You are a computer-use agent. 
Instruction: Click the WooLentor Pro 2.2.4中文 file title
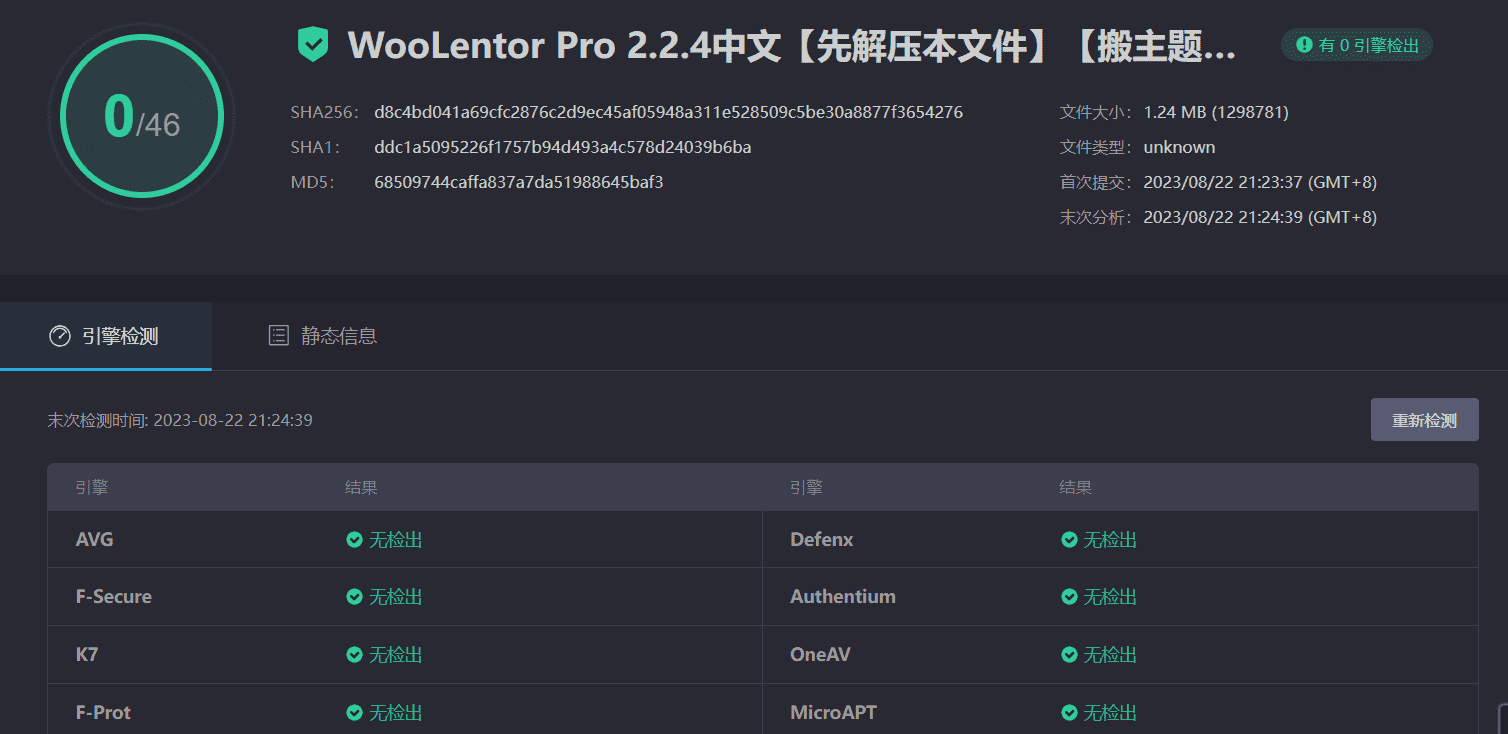point(792,46)
